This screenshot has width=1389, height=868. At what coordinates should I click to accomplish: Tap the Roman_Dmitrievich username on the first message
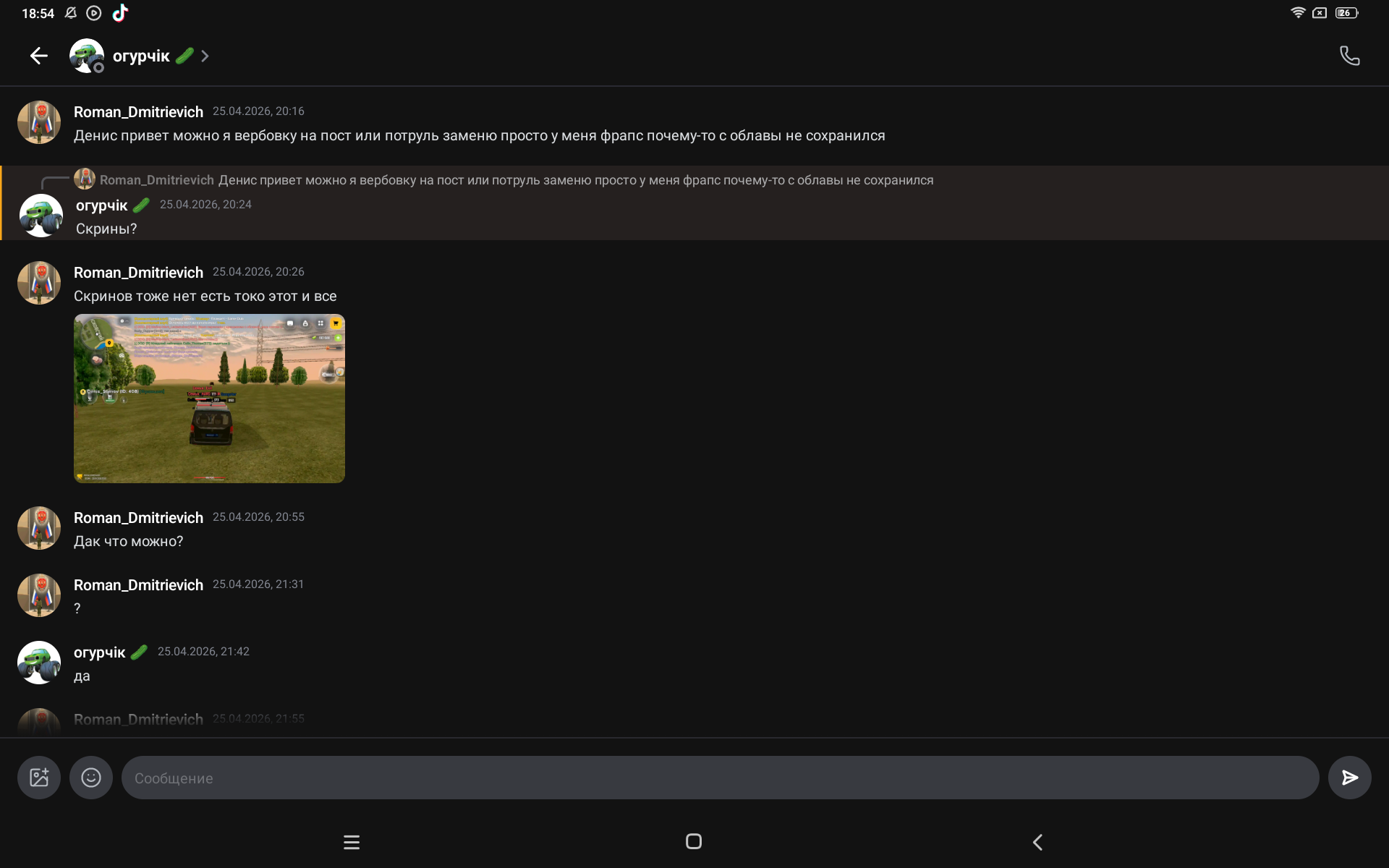click(138, 112)
